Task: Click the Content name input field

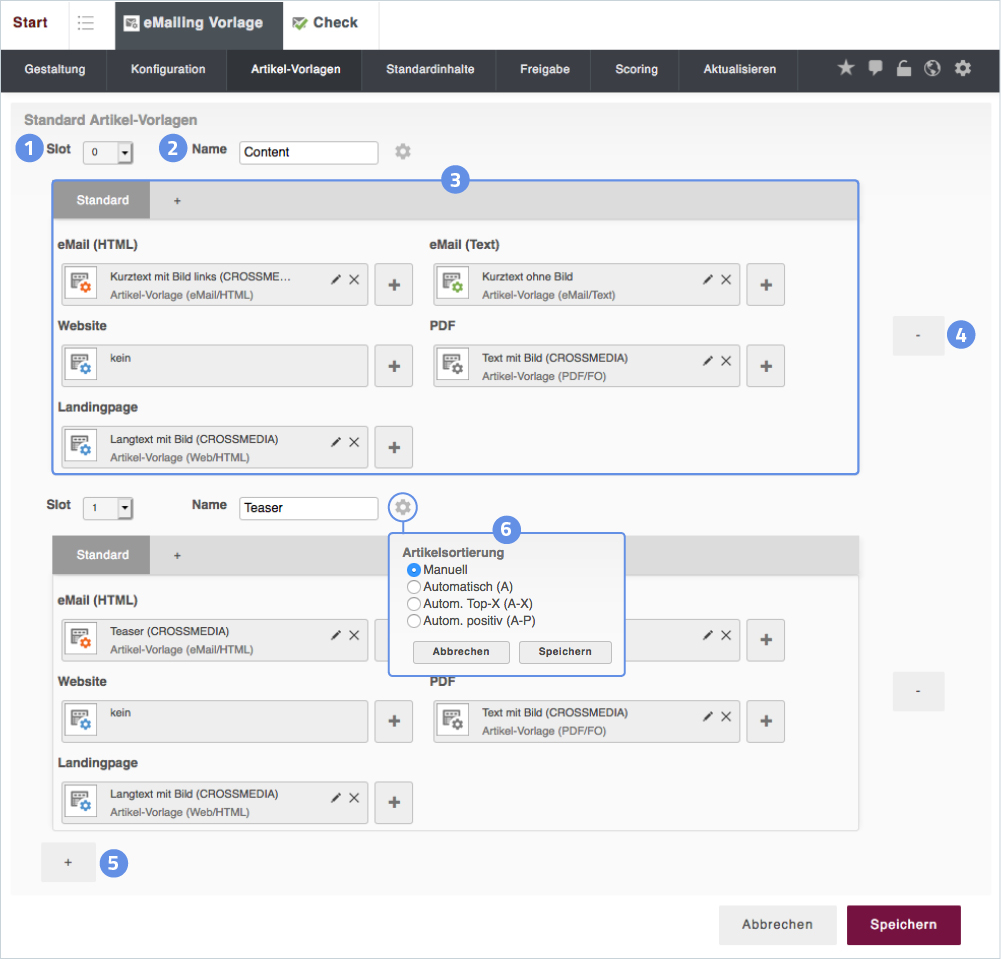Action: pyautogui.click(x=309, y=152)
